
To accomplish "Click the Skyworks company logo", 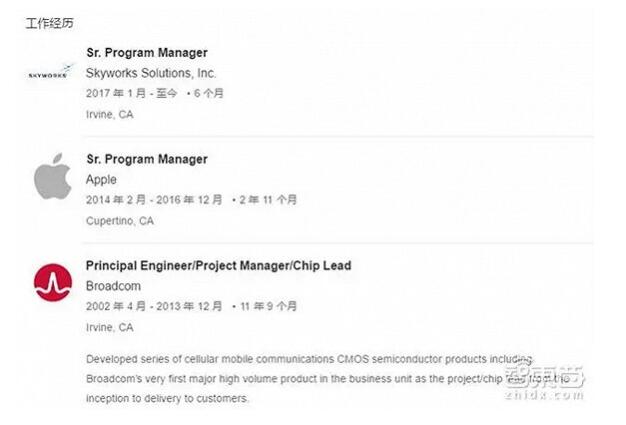I will click(51, 71).
